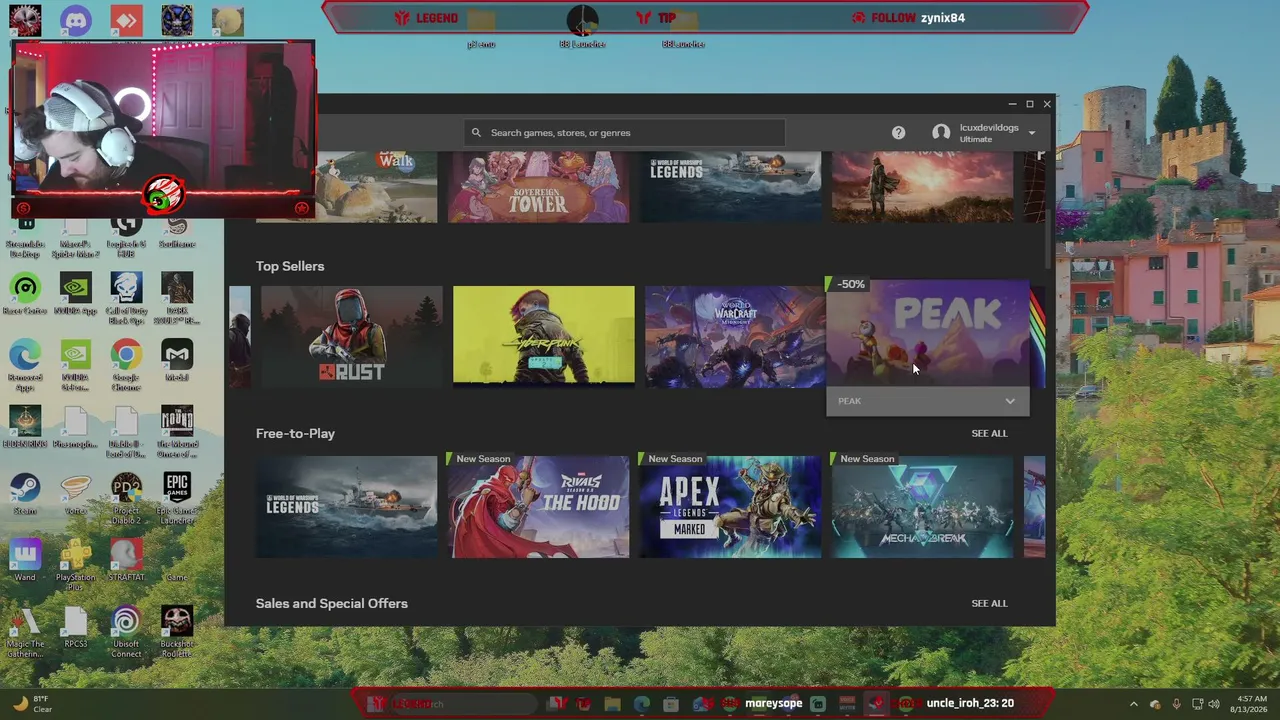
Task: Open the weather widget on taskbar
Action: pyautogui.click(x=32, y=704)
